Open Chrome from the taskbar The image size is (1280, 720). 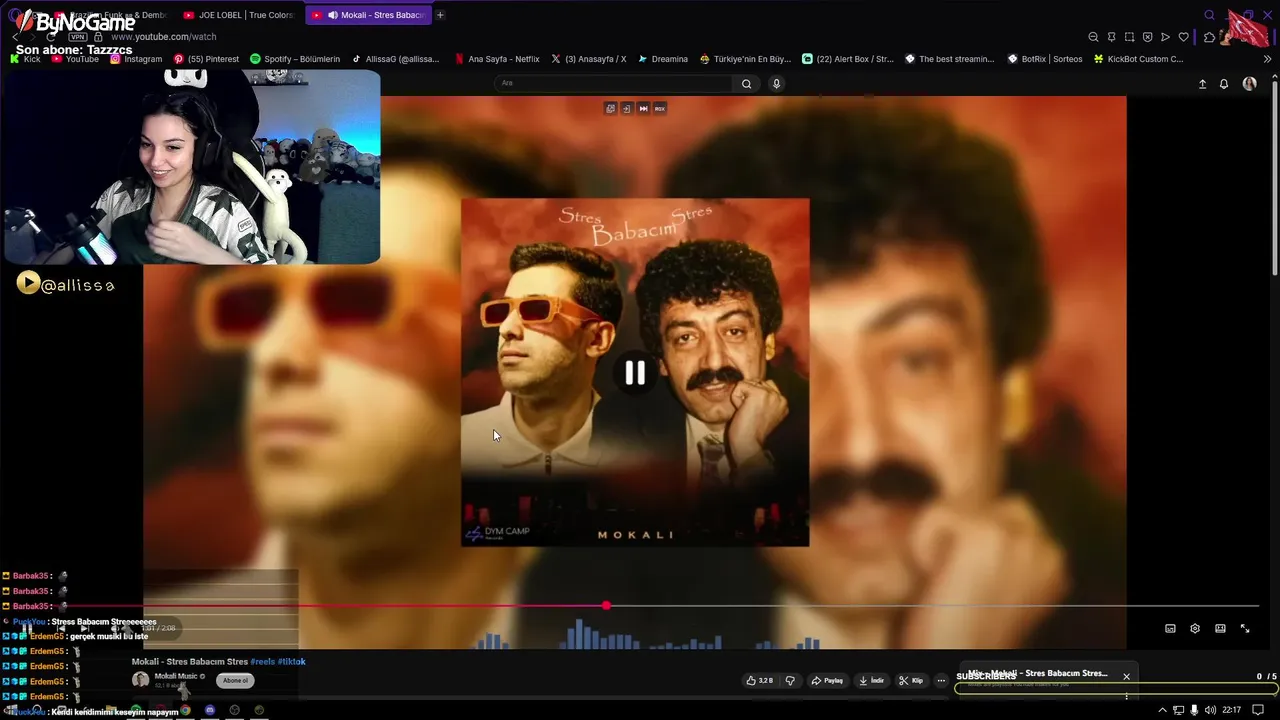tap(186, 710)
